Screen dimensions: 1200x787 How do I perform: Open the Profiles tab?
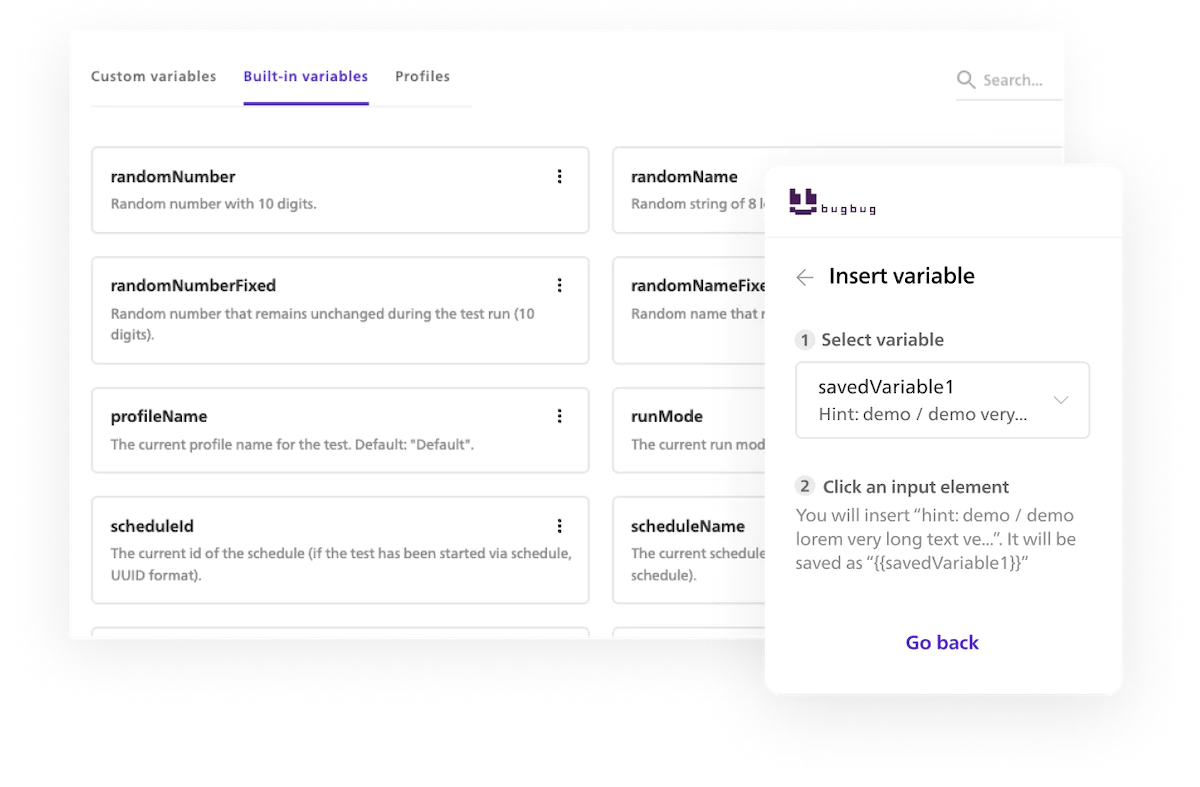click(422, 76)
